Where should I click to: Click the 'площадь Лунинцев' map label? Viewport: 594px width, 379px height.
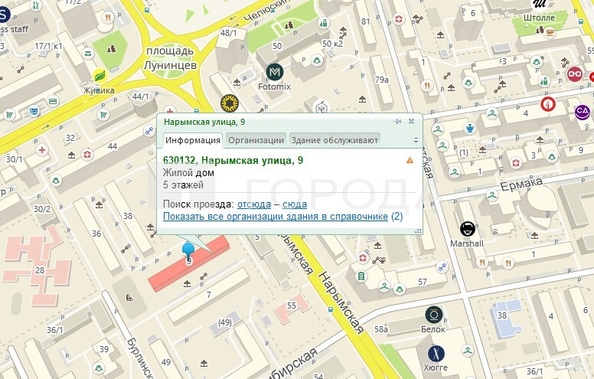tap(171, 58)
